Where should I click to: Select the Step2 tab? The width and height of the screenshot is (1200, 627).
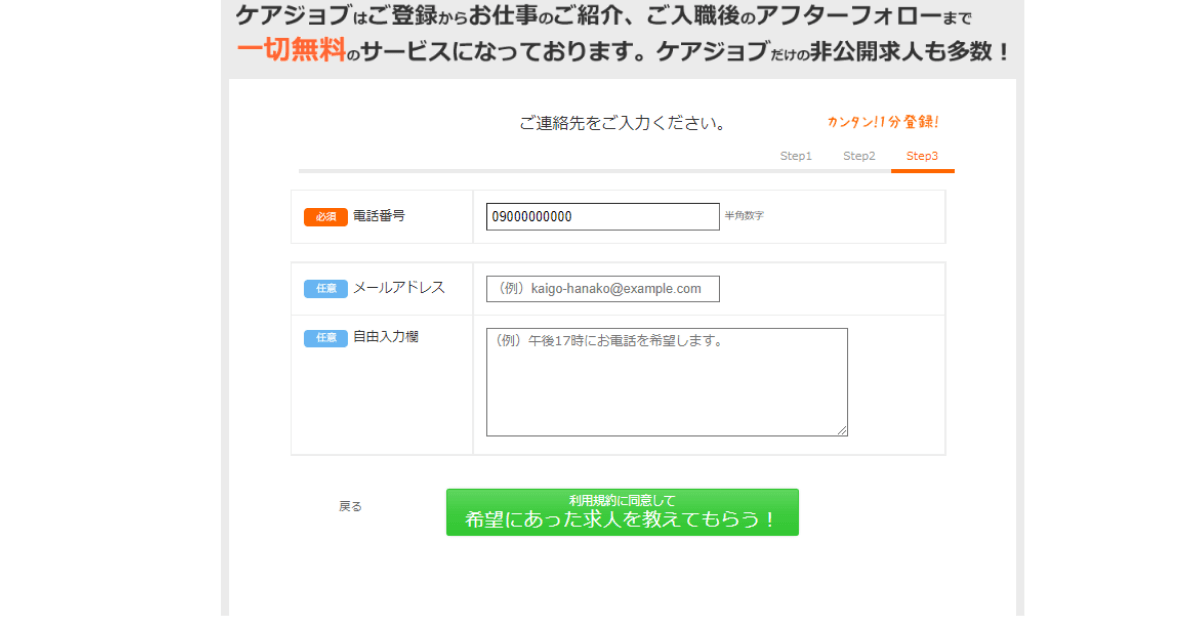859,156
